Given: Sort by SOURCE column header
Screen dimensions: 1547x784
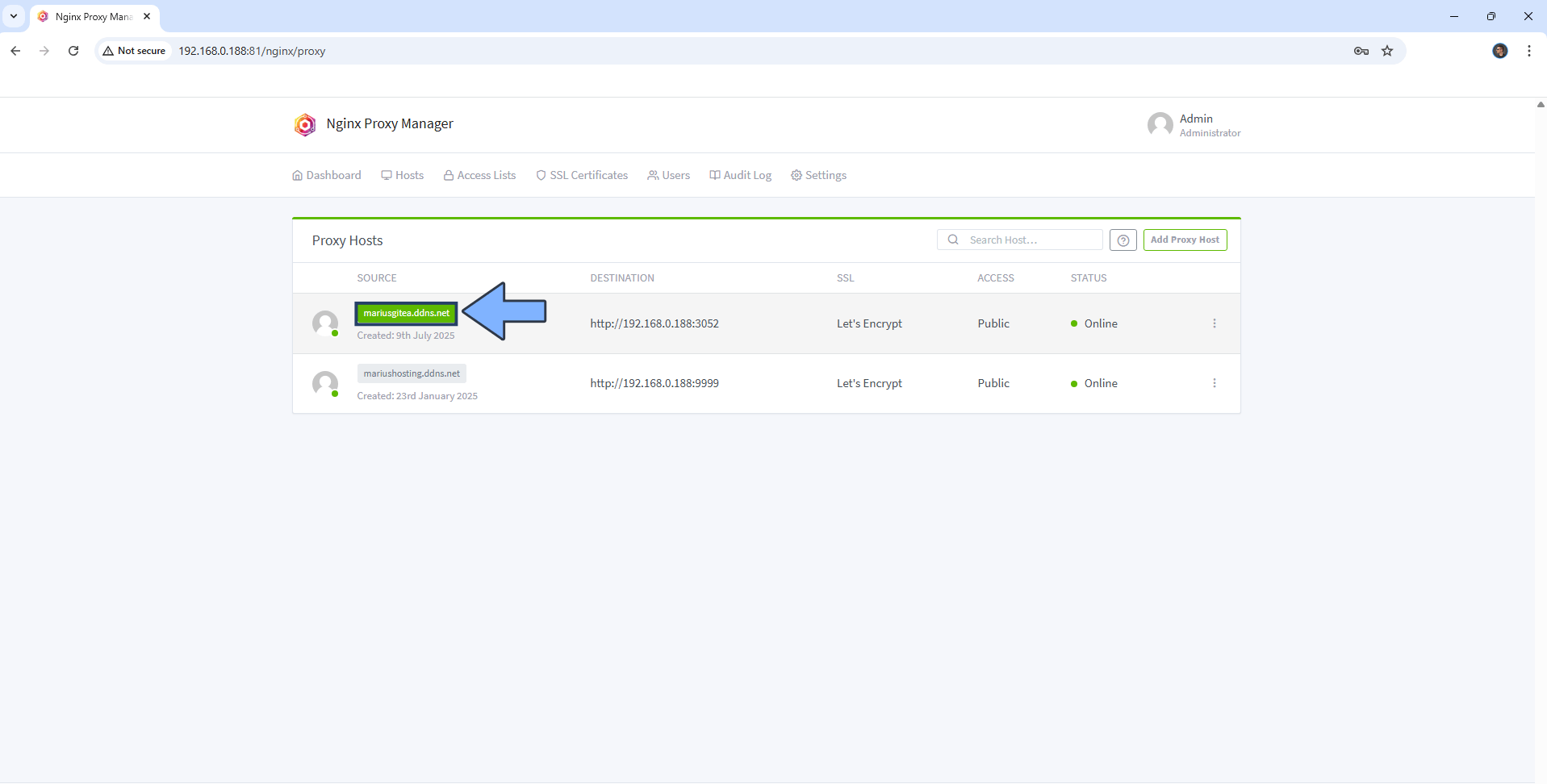Looking at the screenshot, I should [377, 278].
